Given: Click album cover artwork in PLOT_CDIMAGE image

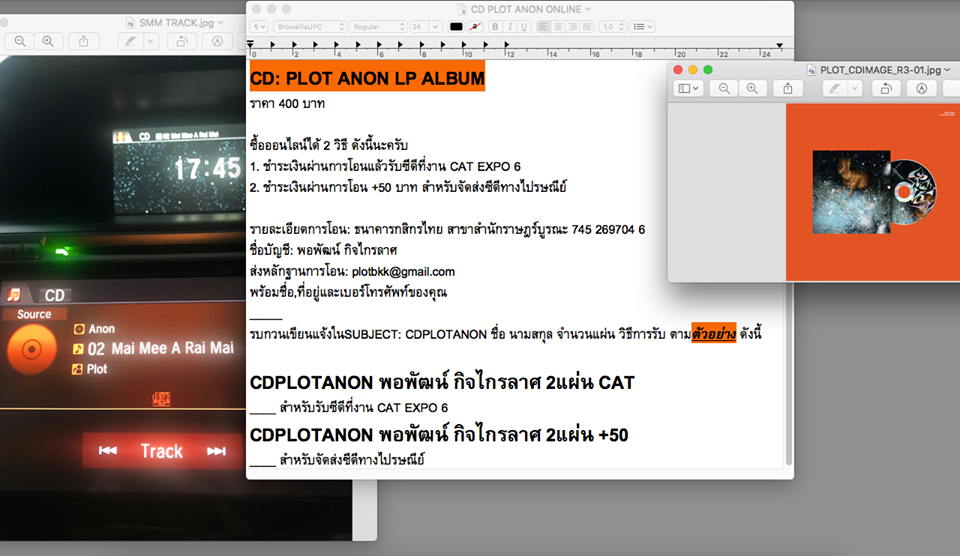Looking at the screenshot, I should pos(852,192).
